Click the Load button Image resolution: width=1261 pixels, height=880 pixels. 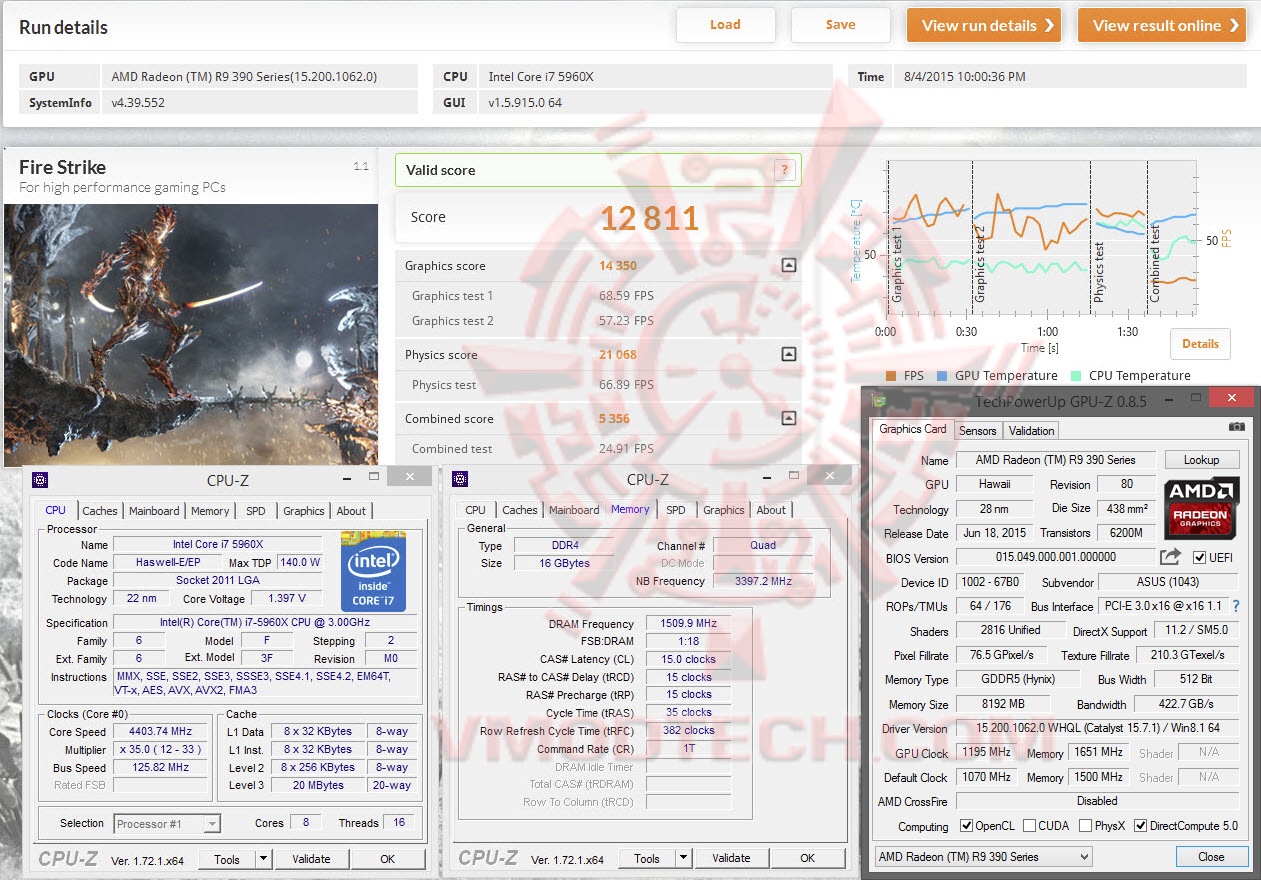coord(725,25)
